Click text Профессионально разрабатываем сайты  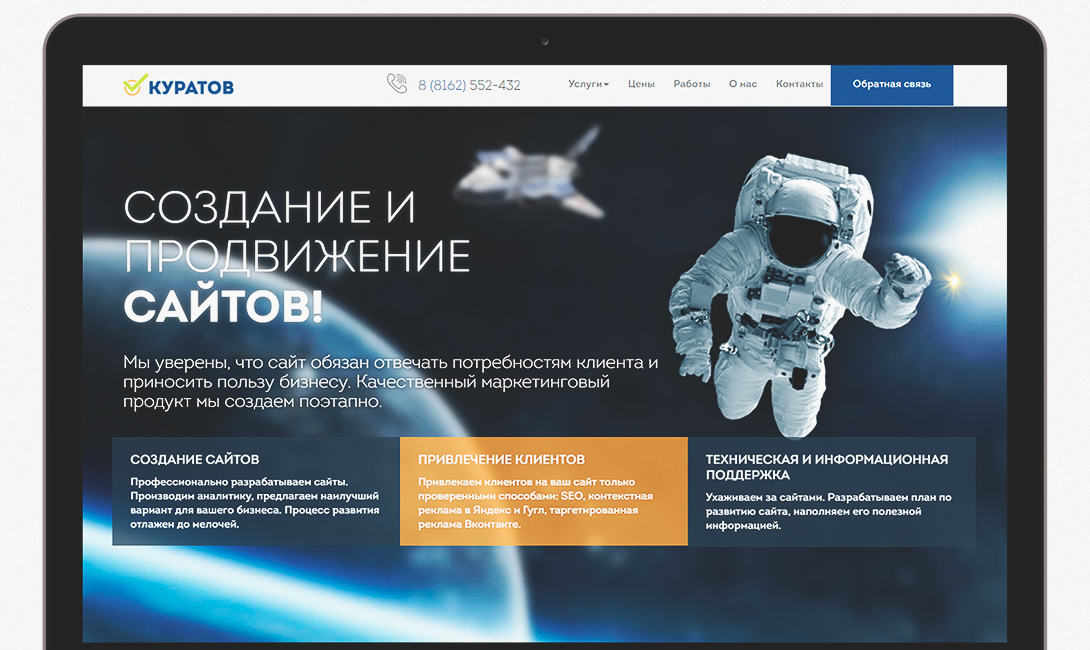tap(239, 482)
